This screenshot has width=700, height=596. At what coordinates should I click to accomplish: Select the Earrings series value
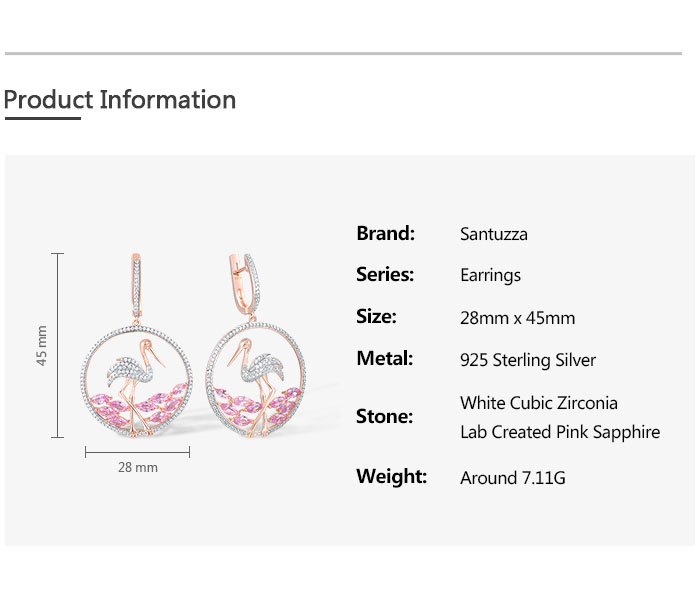pos(490,275)
